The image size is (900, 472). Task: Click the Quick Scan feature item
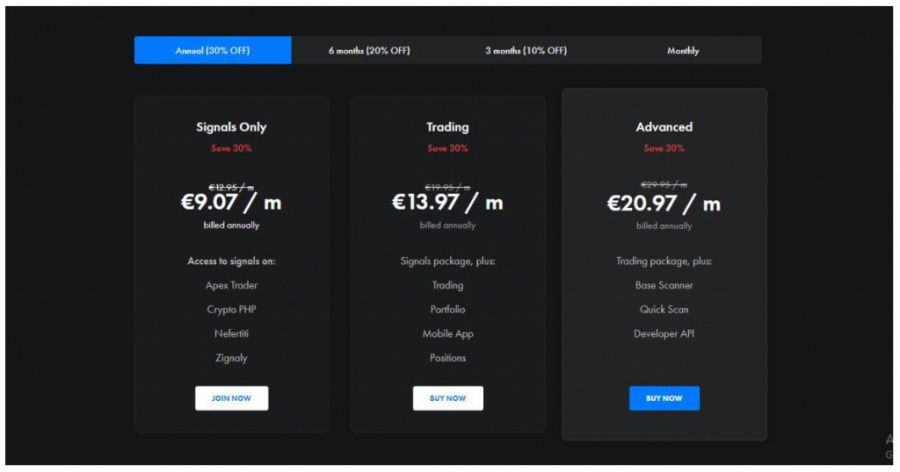pos(664,309)
